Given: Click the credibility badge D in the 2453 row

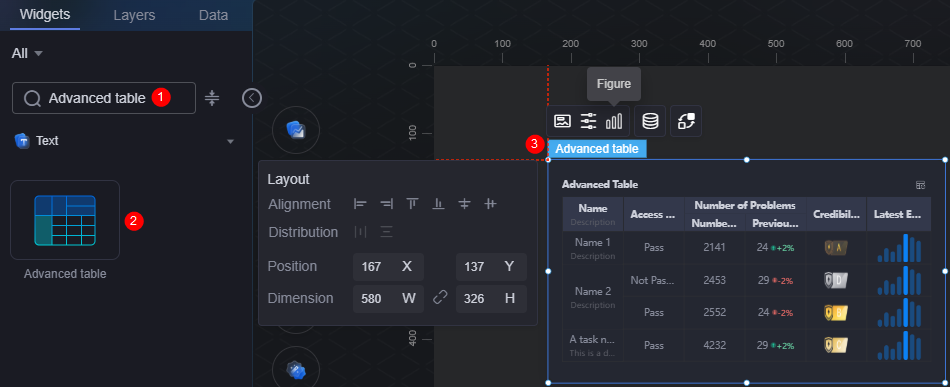Looking at the screenshot, I should pyautogui.click(x=836, y=280).
